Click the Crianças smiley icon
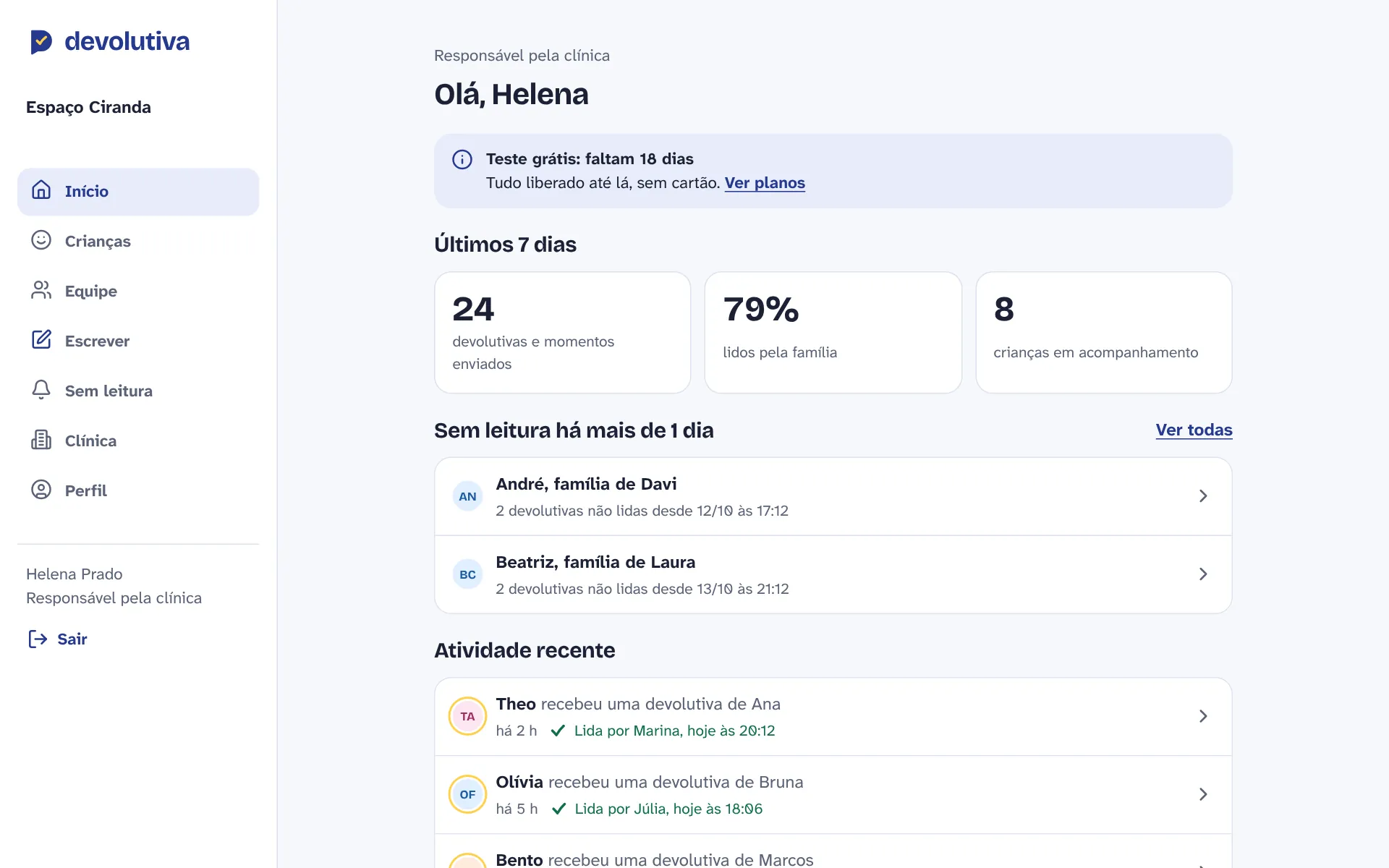This screenshot has height=868, width=1389. [41, 240]
